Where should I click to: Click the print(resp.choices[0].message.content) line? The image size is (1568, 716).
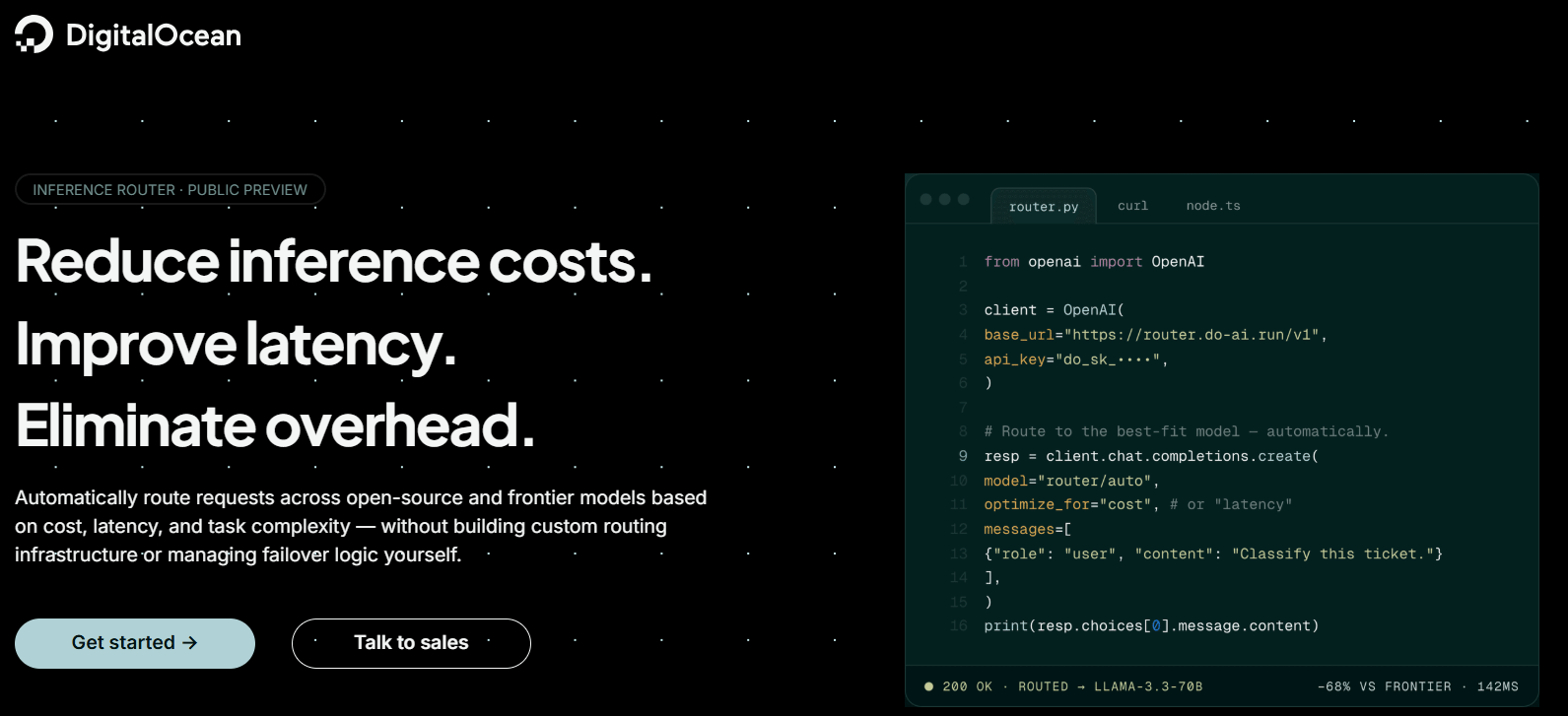tap(1151, 625)
